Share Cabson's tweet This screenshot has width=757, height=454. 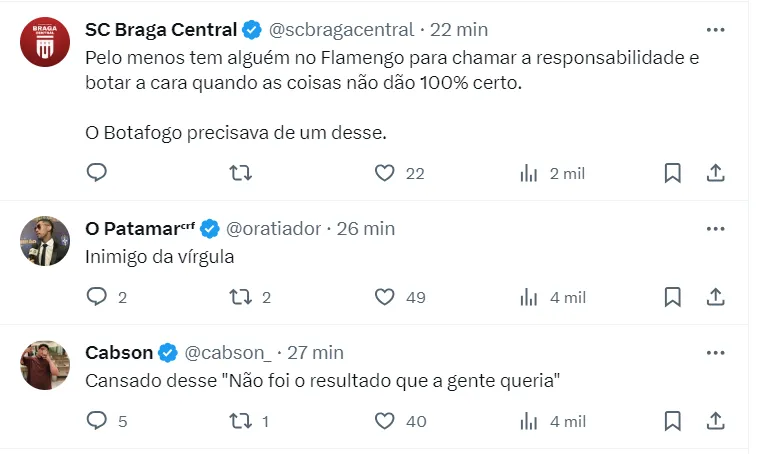pyautogui.click(x=716, y=421)
